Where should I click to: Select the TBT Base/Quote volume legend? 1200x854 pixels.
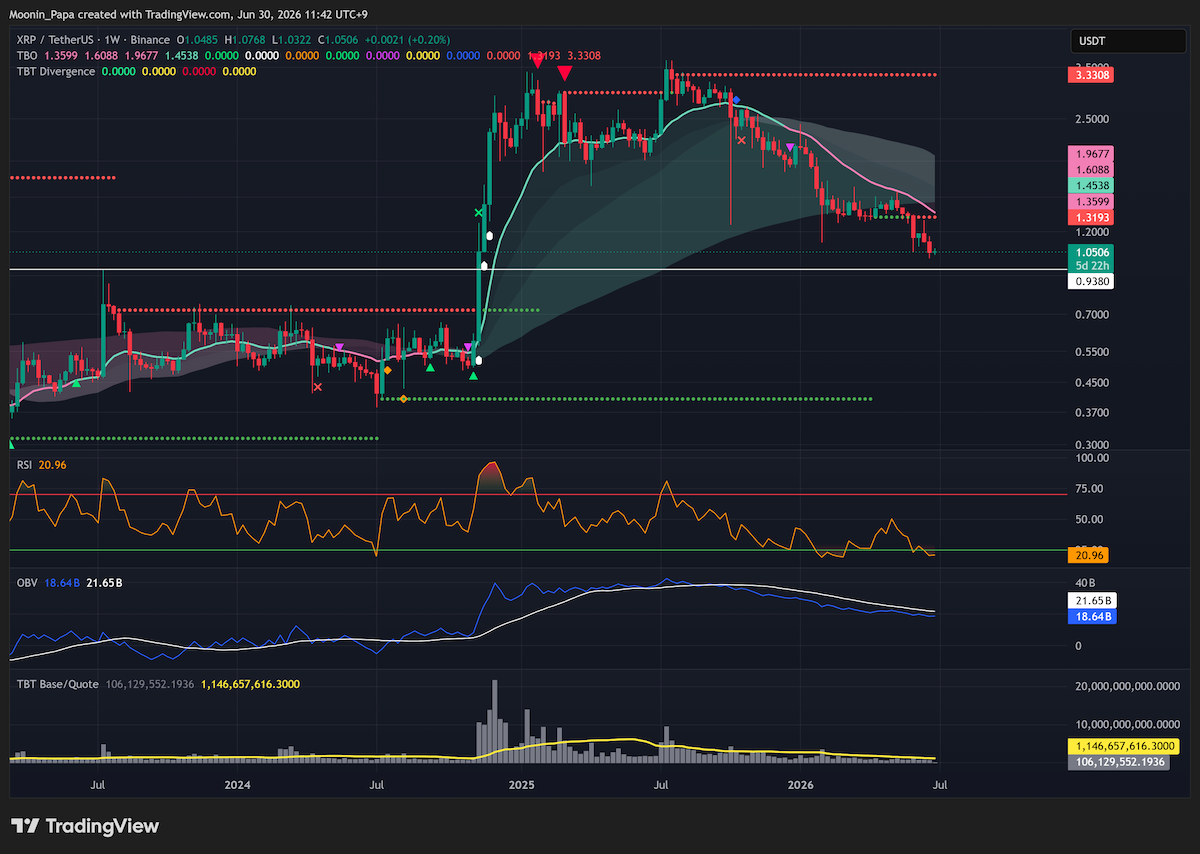(x=57, y=684)
